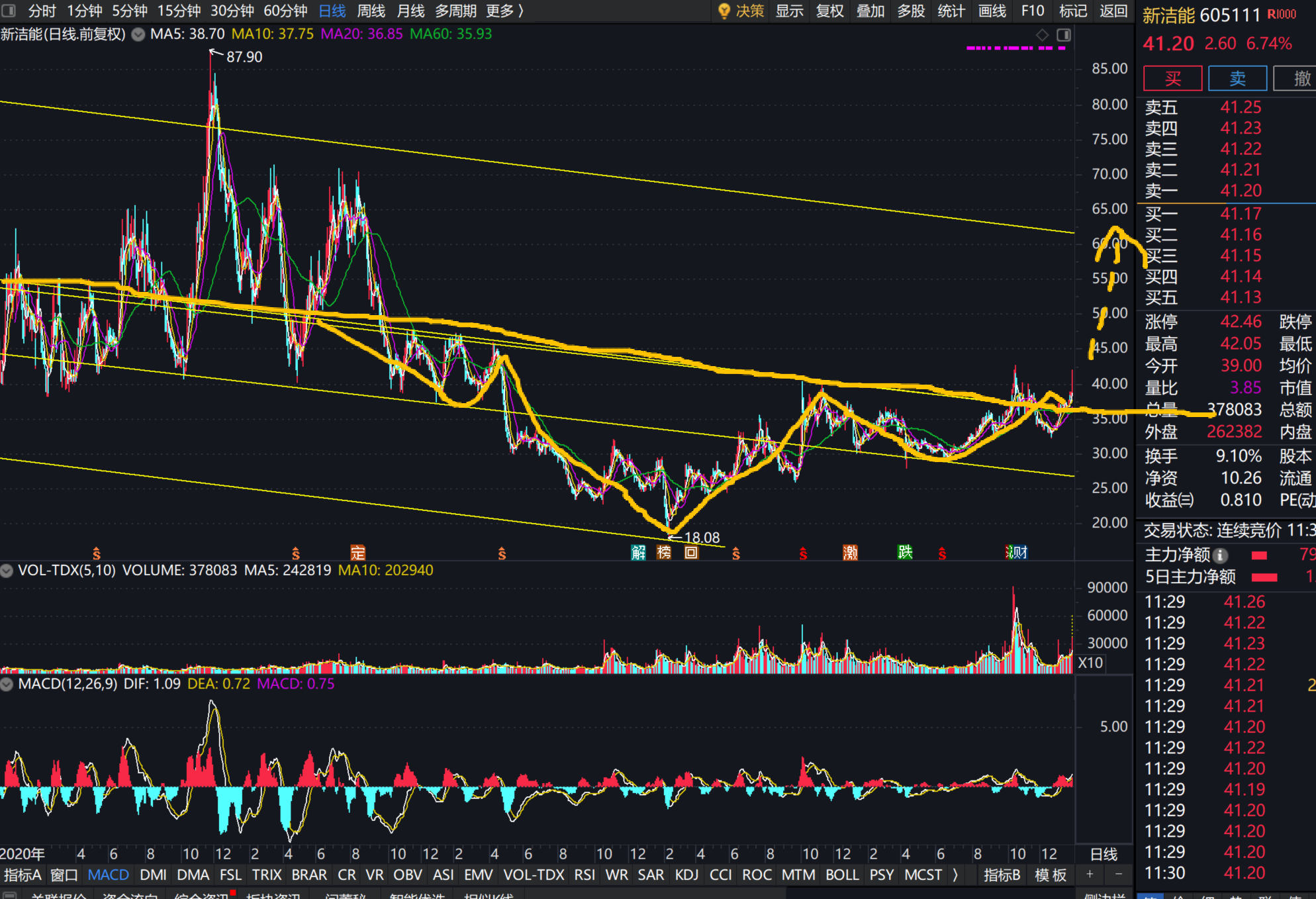Click the 激 event marker icon

pyautogui.click(x=850, y=553)
